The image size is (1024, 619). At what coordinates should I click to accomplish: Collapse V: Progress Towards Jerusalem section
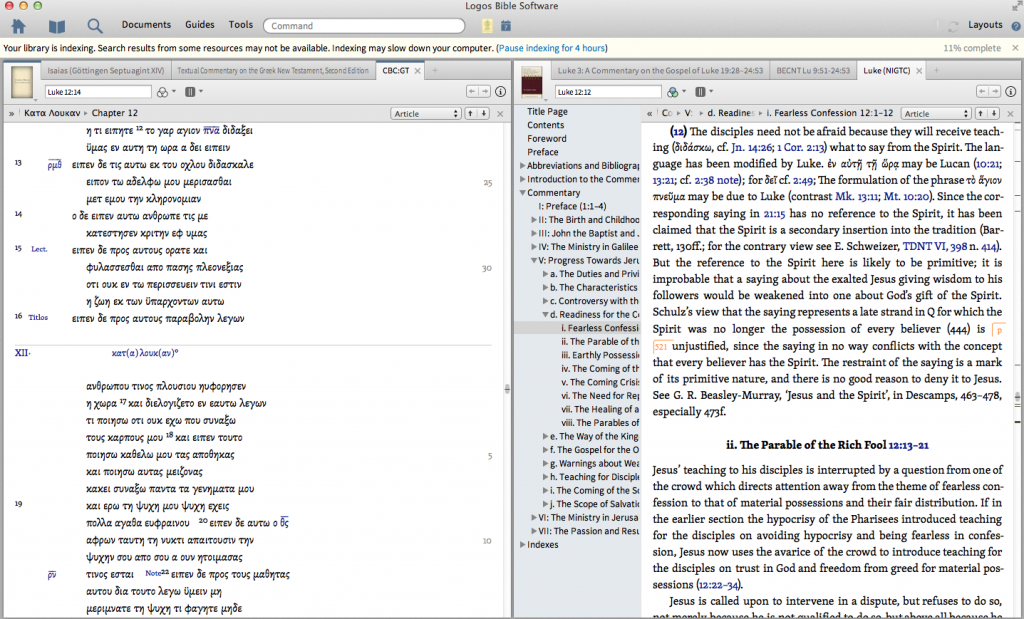click(x=534, y=261)
